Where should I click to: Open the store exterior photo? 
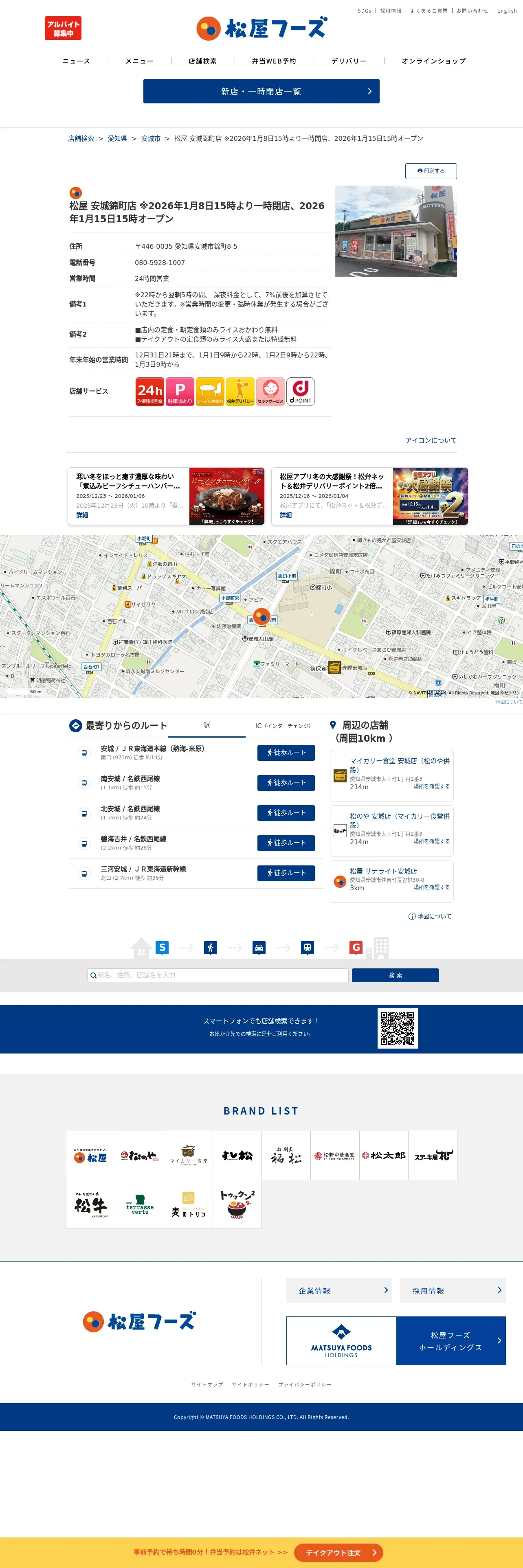396,231
